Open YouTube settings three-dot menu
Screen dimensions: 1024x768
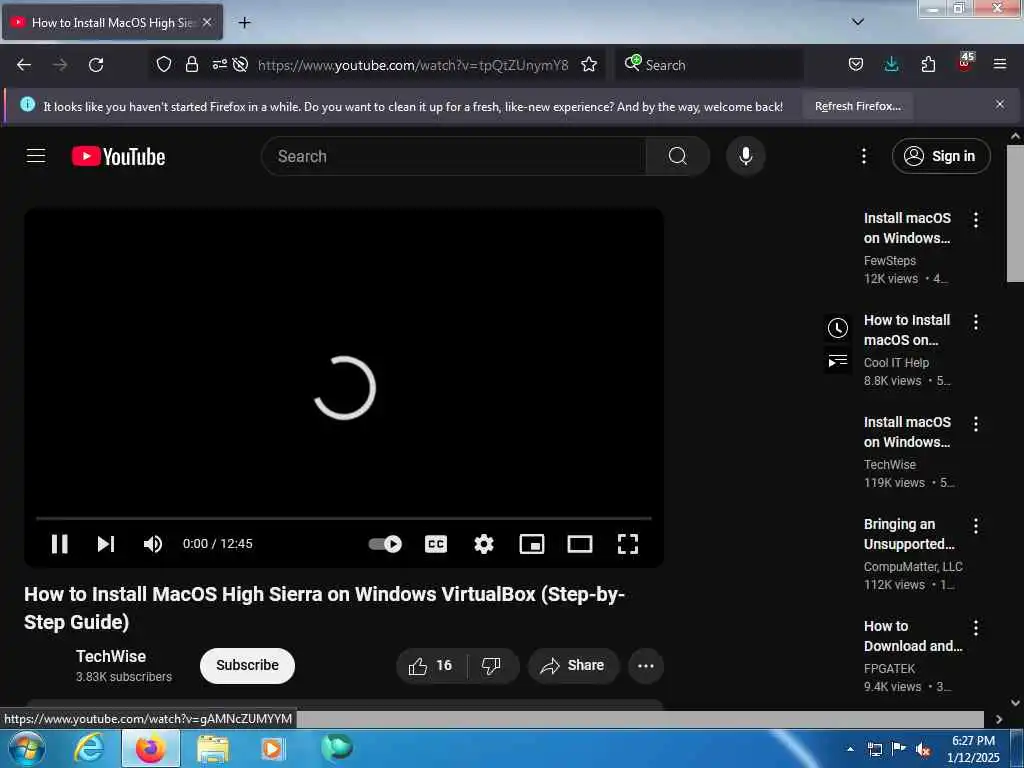(x=863, y=156)
